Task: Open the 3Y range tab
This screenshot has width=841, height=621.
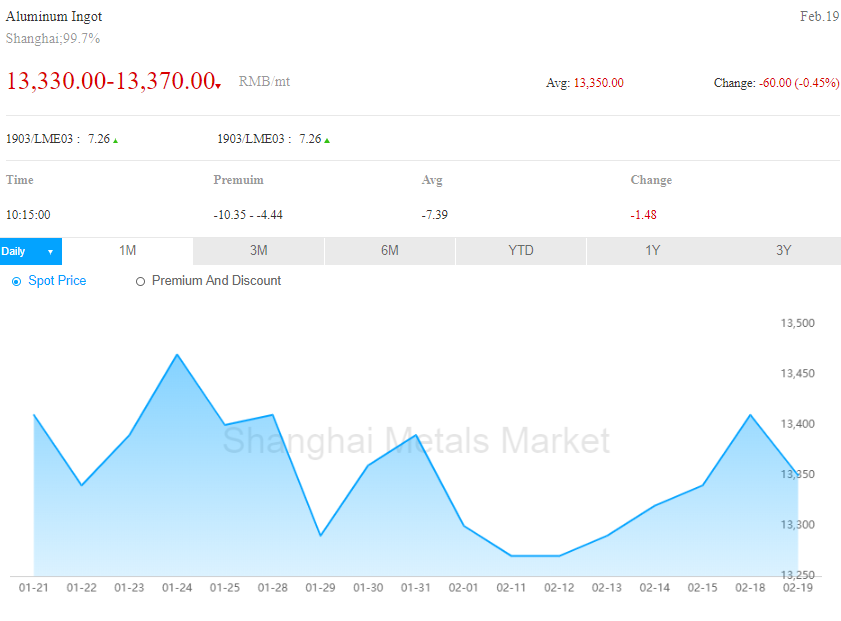Action: [783, 251]
